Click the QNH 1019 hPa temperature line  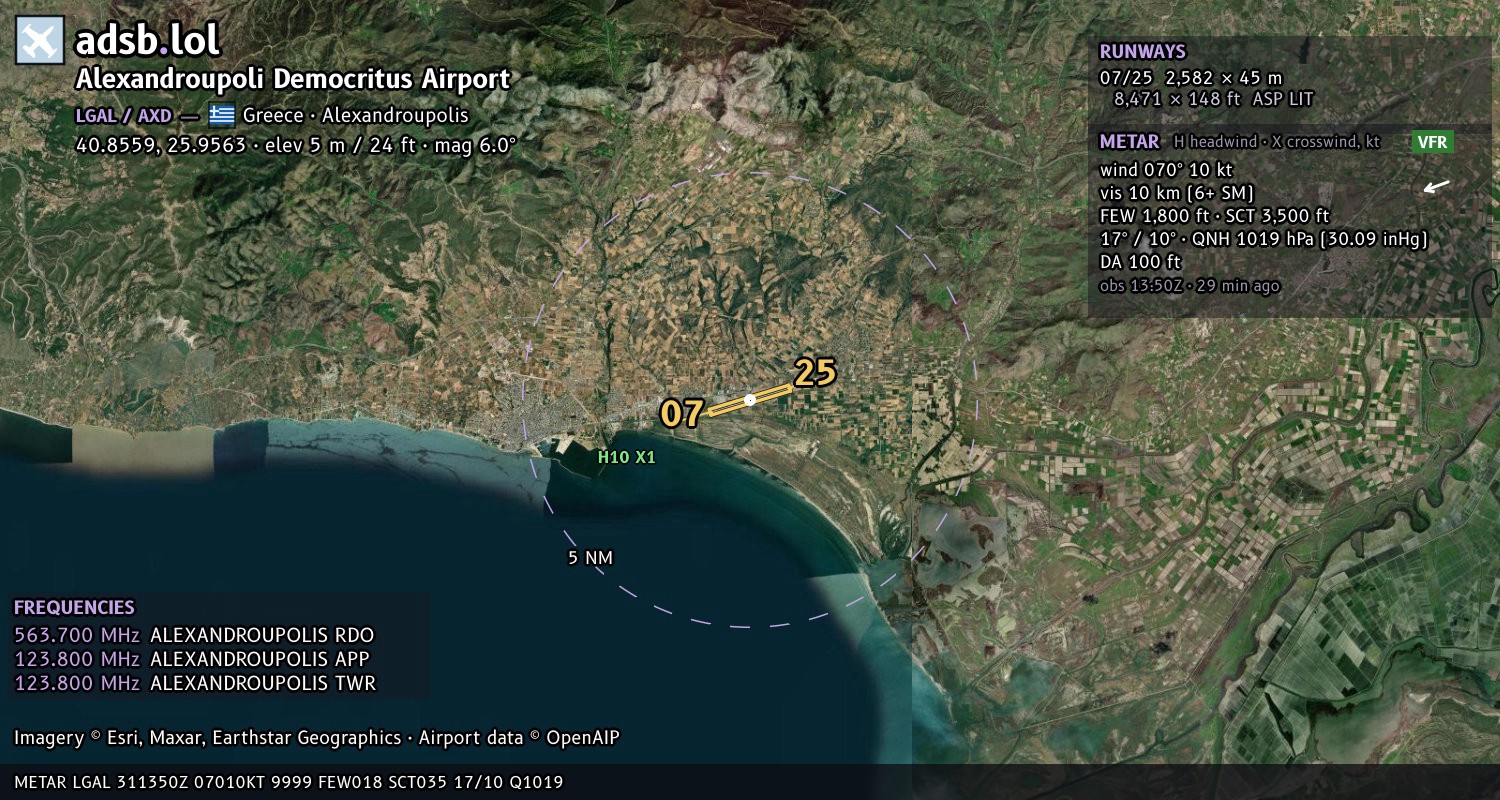click(1263, 239)
